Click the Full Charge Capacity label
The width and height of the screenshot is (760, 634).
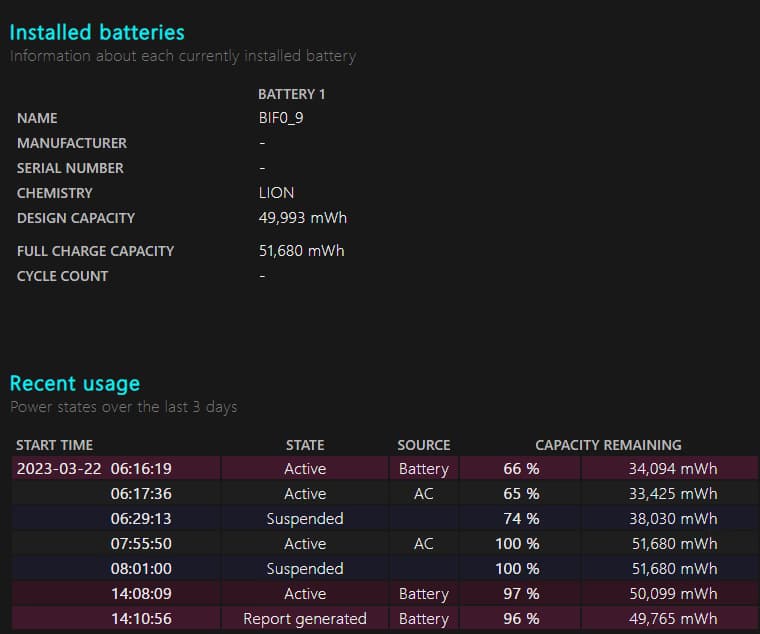(x=95, y=251)
